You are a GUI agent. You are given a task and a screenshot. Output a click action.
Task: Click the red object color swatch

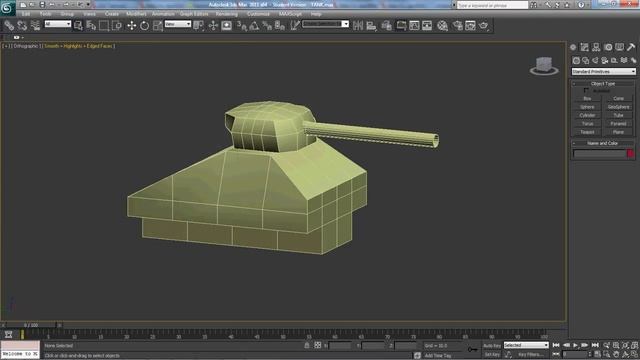[x=631, y=153]
